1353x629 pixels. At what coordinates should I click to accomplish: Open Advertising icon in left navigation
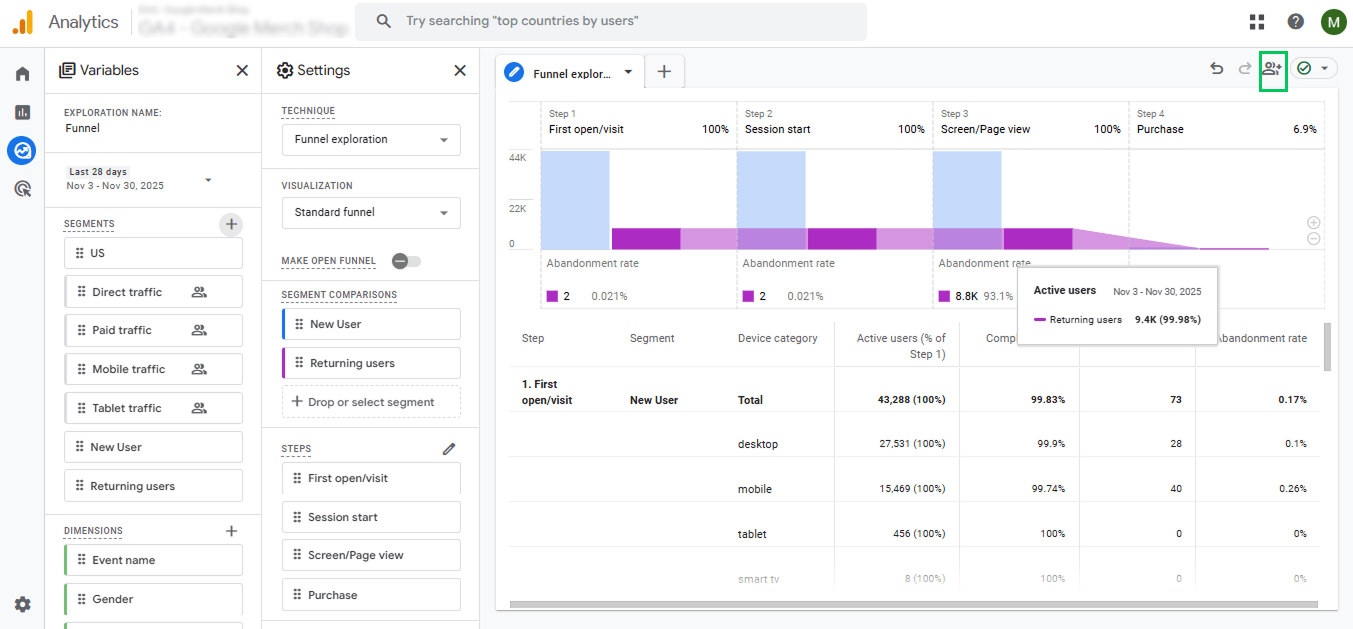(x=22, y=188)
